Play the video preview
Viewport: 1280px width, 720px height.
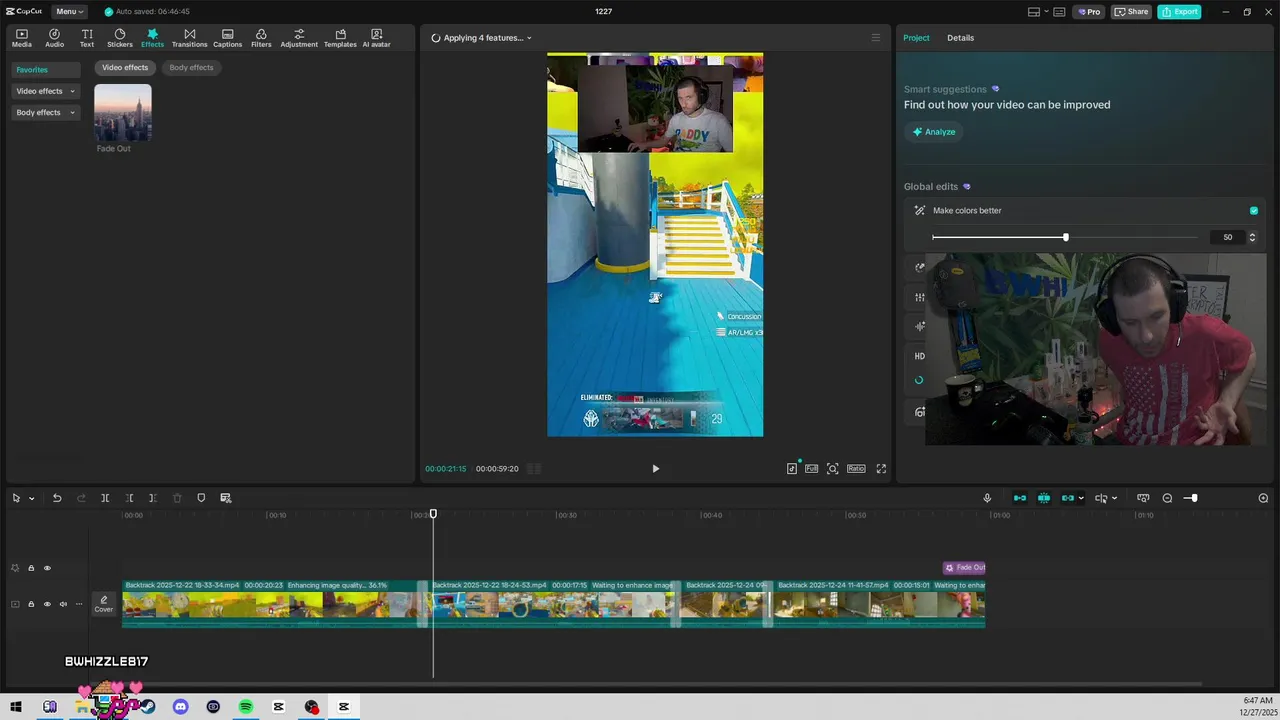click(x=655, y=468)
